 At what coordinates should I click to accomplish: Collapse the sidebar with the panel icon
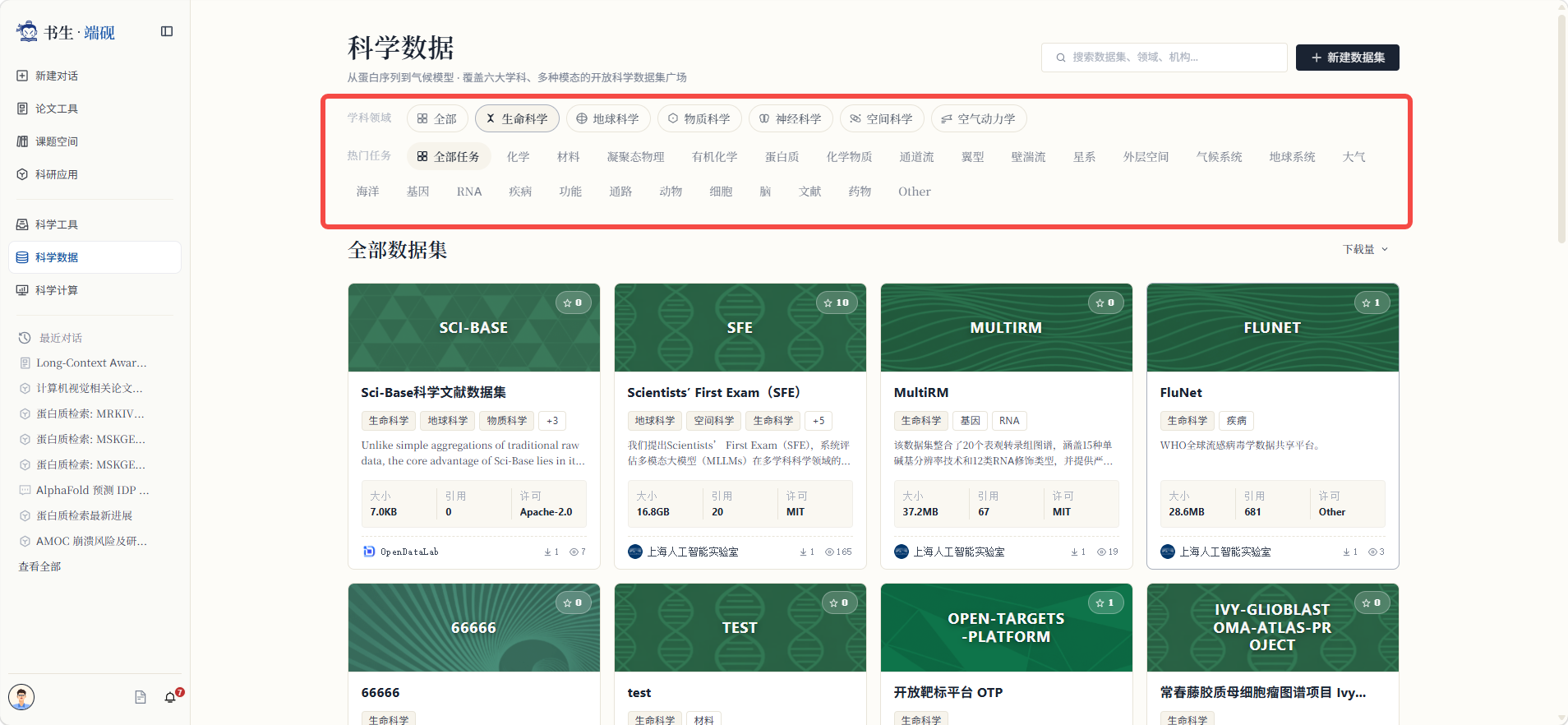167,31
